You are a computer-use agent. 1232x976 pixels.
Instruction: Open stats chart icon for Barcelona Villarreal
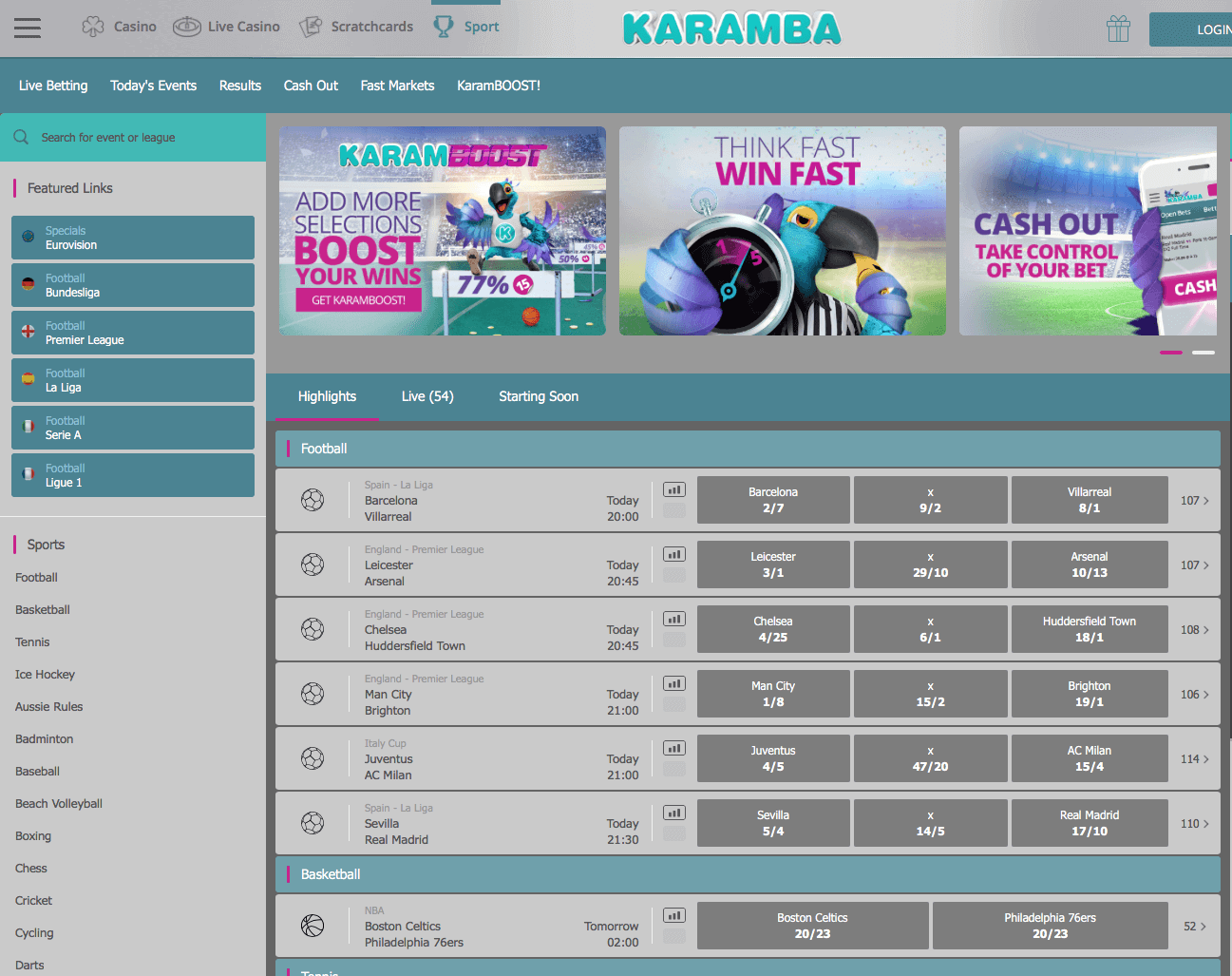point(674,490)
